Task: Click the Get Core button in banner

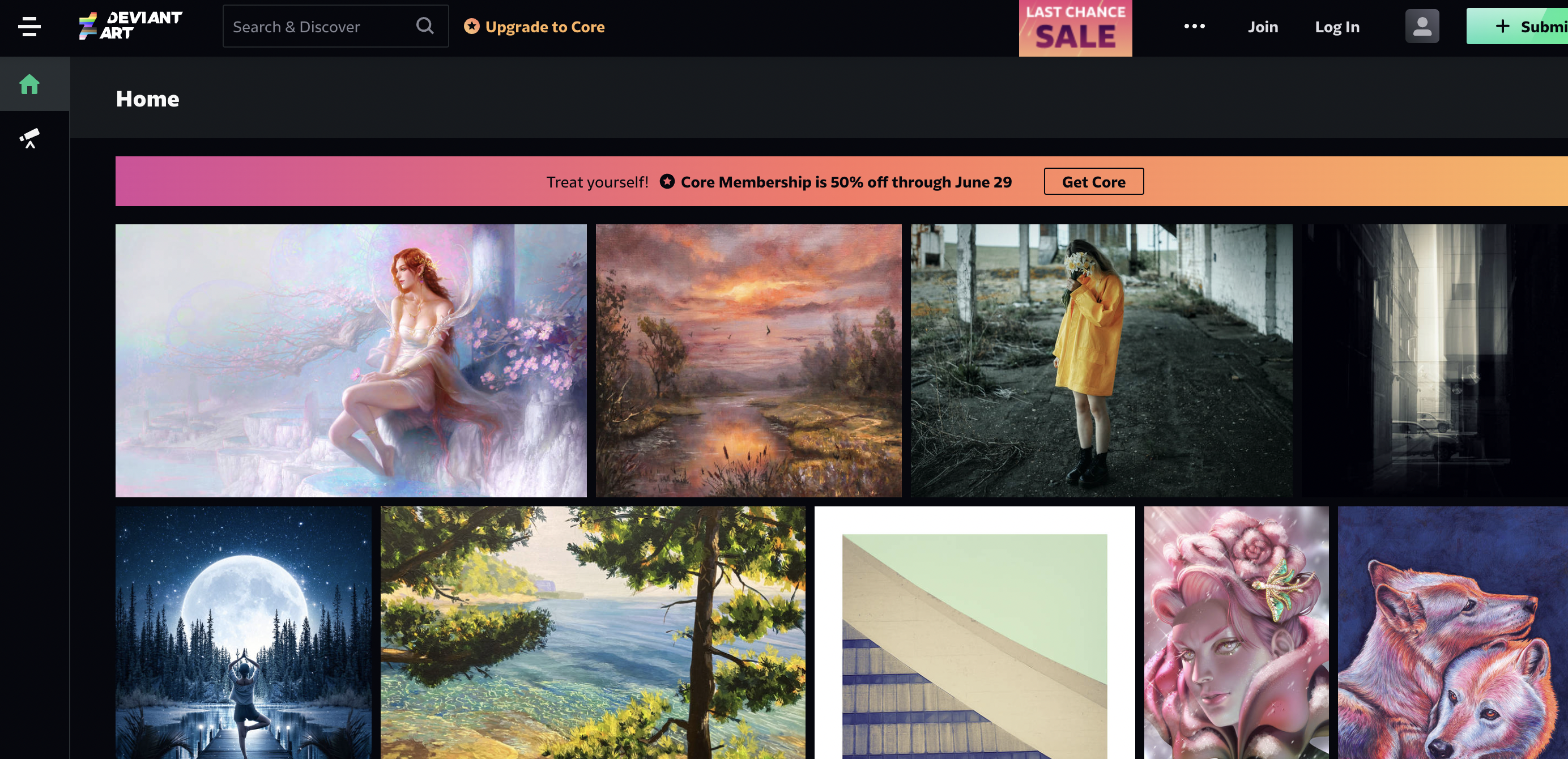Action: click(x=1094, y=181)
